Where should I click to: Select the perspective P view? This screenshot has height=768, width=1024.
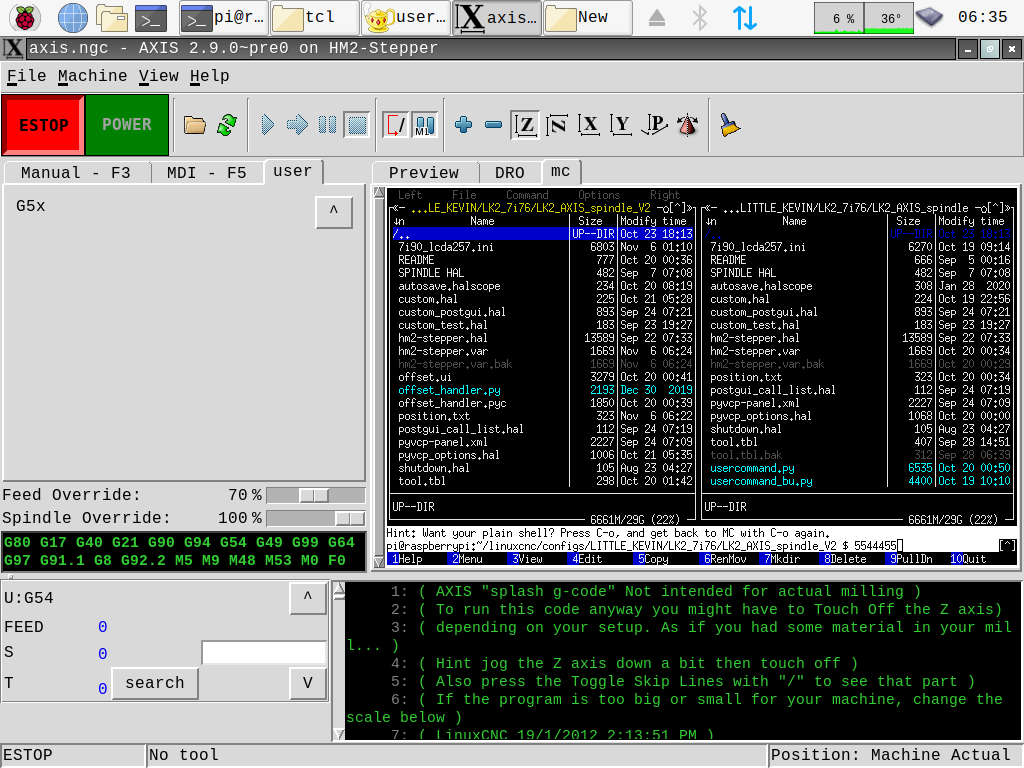(654, 125)
